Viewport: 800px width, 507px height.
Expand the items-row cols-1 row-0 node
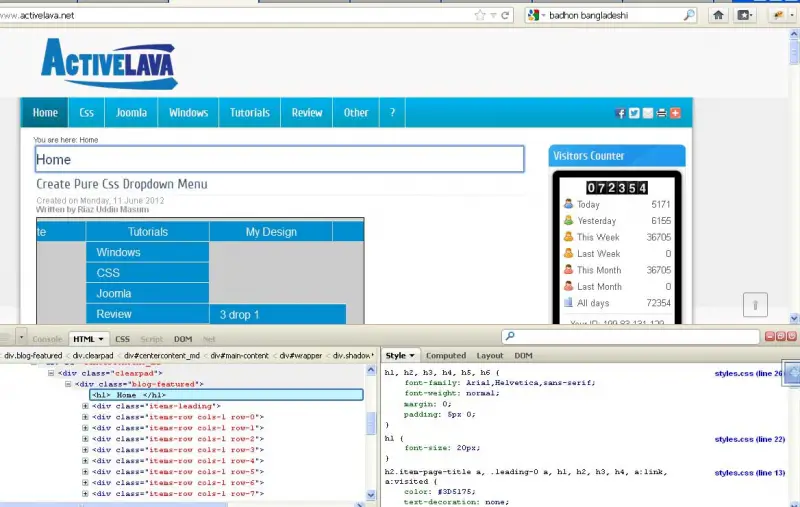[x=85, y=417]
